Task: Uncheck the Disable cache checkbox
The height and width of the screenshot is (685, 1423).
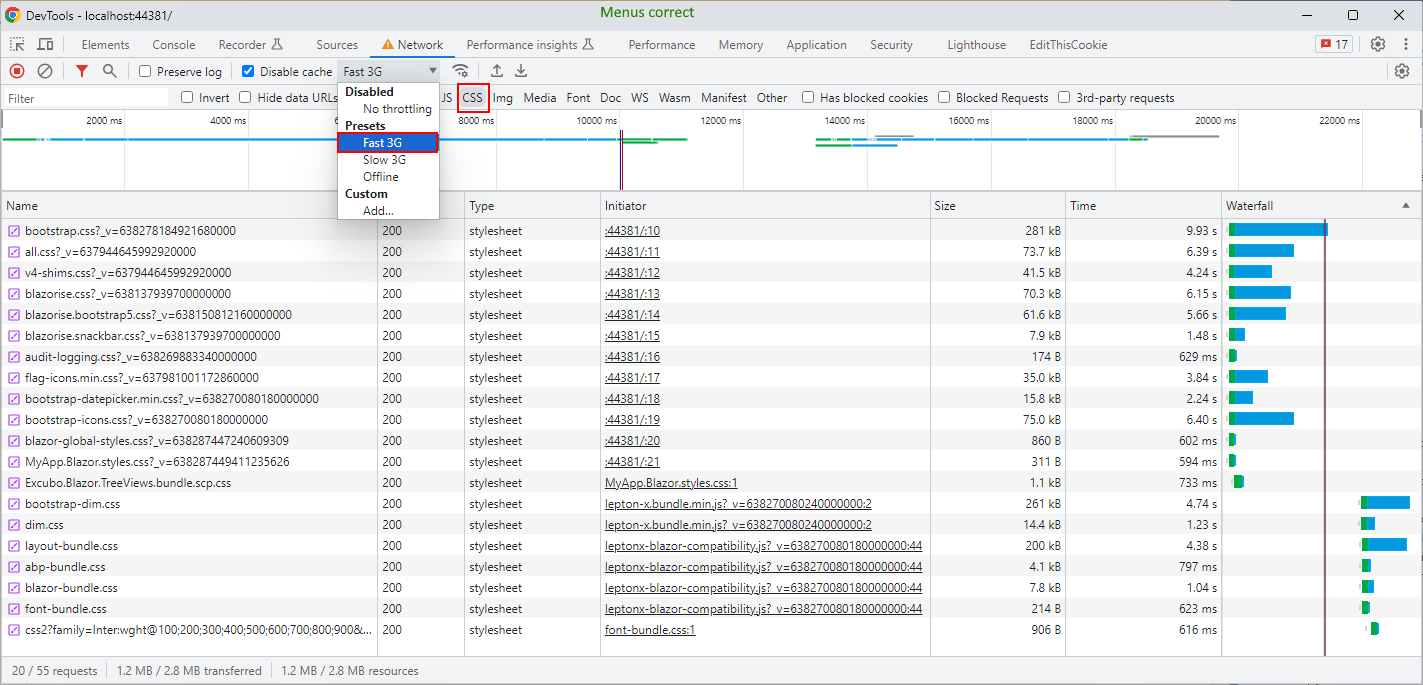Action: coord(248,72)
